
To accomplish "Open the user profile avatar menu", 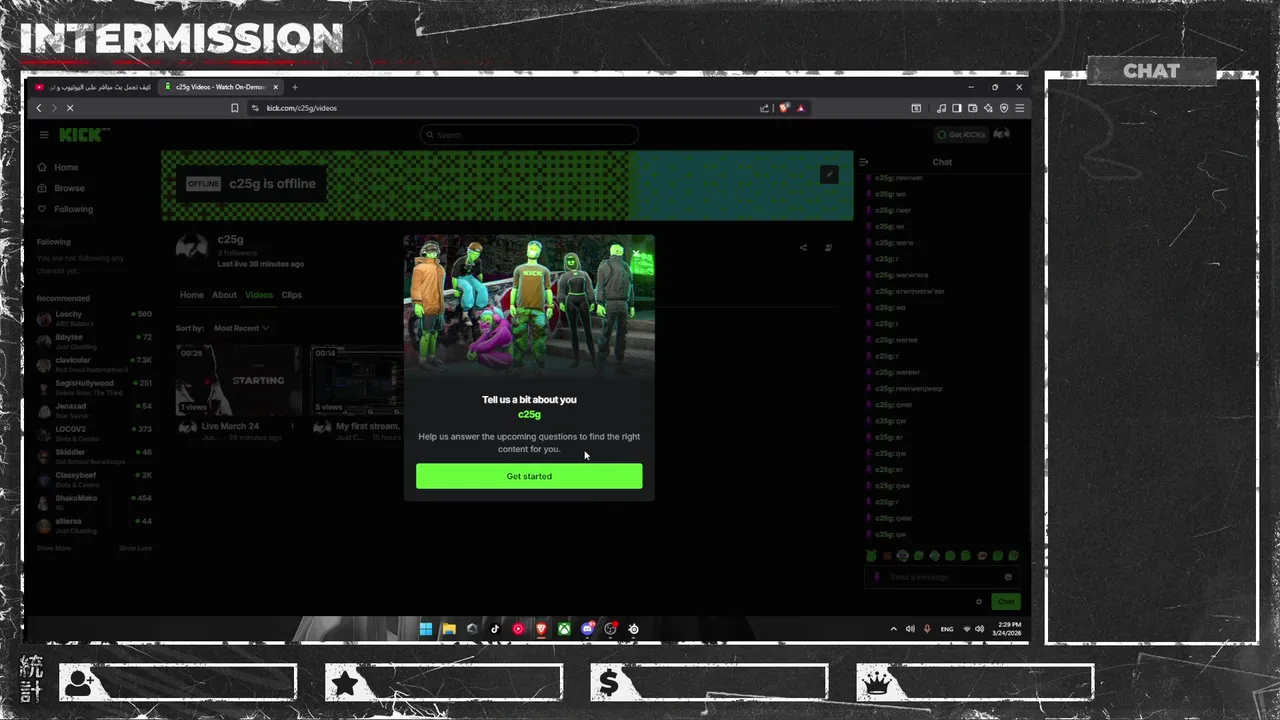I will pyautogui.click(x=1002, y=134).
